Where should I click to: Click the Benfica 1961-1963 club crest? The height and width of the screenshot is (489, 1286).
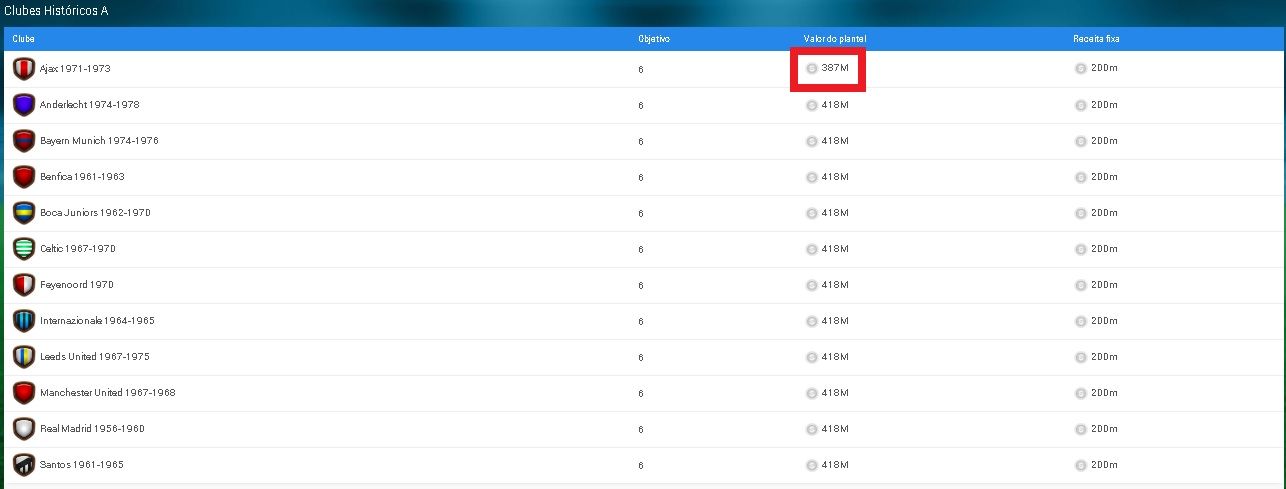[x=24, y=177]
